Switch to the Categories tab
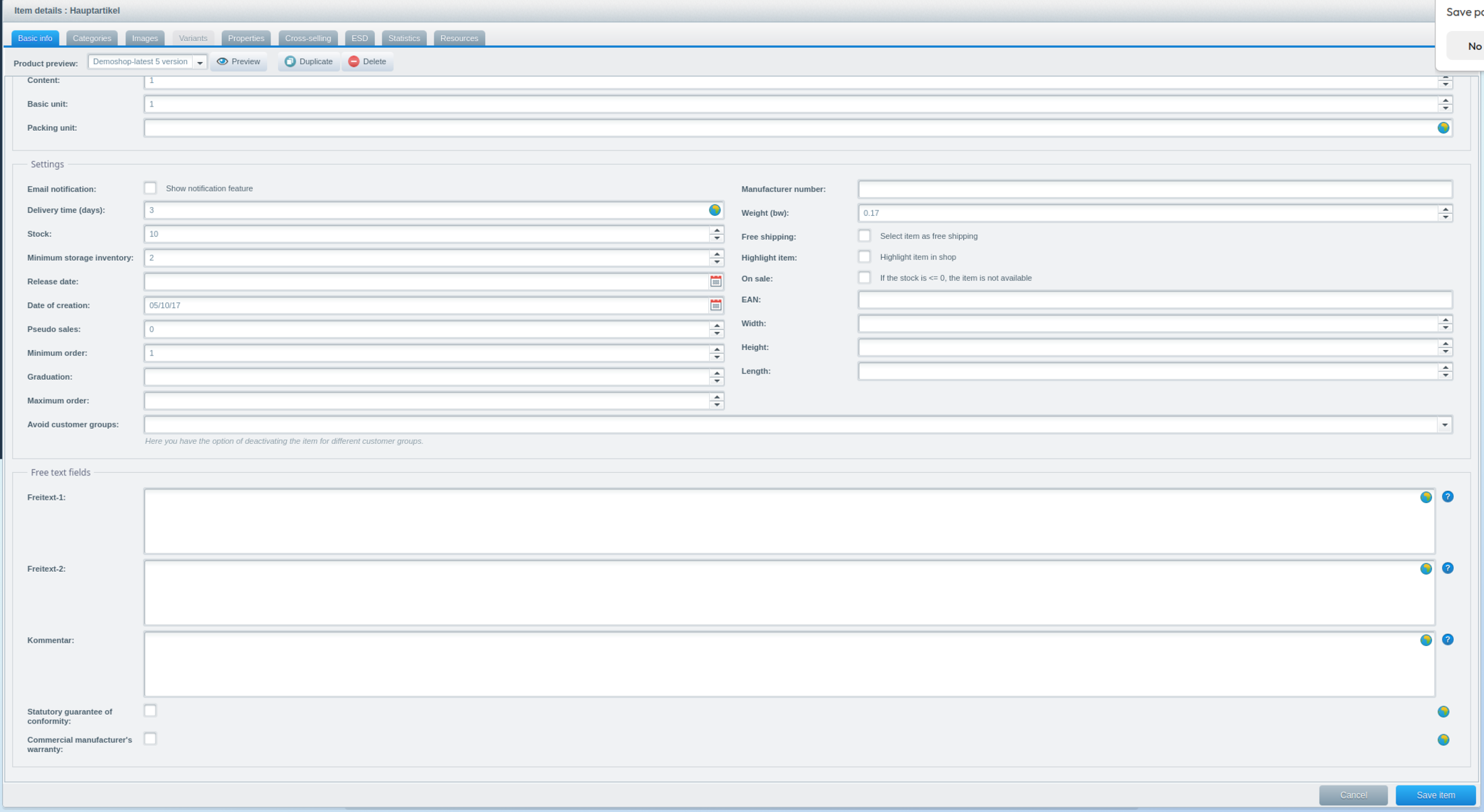1484x812 pixels. tap(92, 38)
